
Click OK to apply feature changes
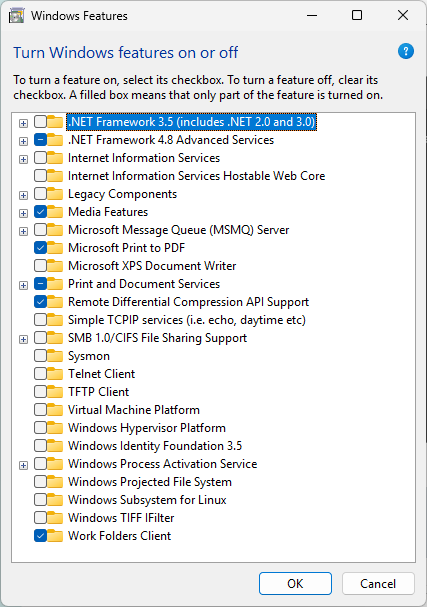pyautogui.click(x=295, y=583)
